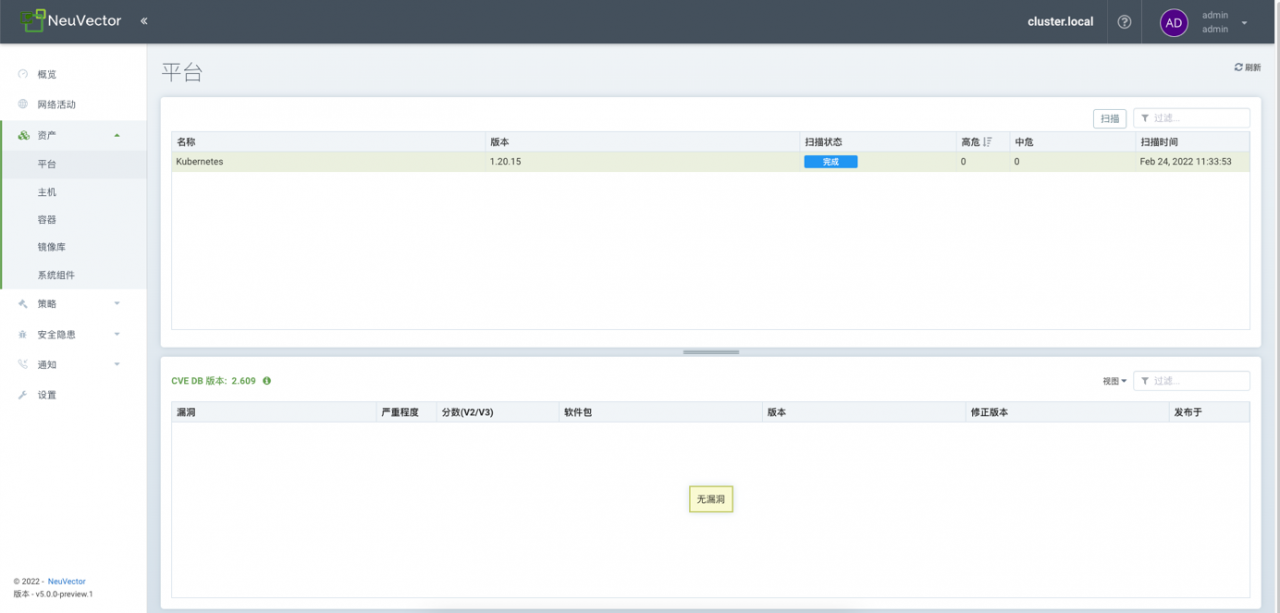Screen dimensions: 1280x613
Task: Focus the vulnerability filter field
Action: tap(1191, 381)
